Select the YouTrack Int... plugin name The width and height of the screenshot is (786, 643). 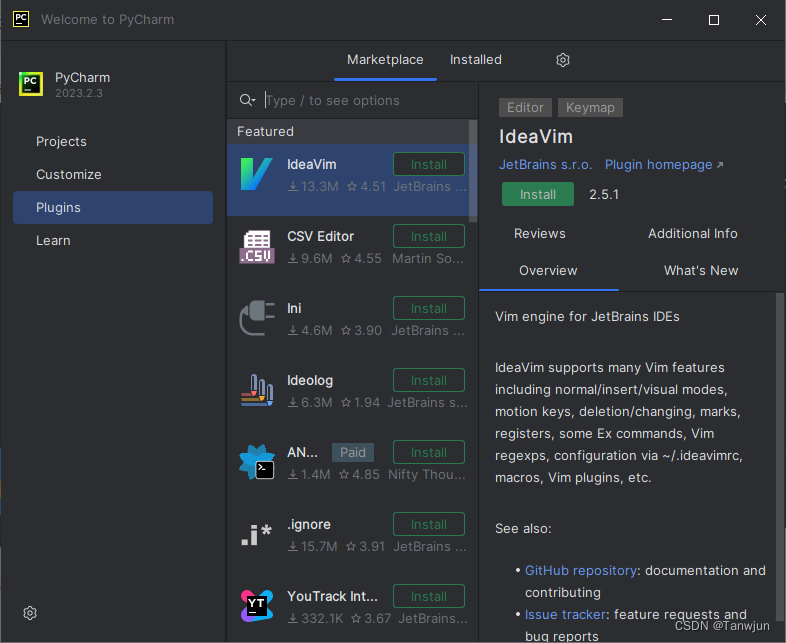point(332,596)
